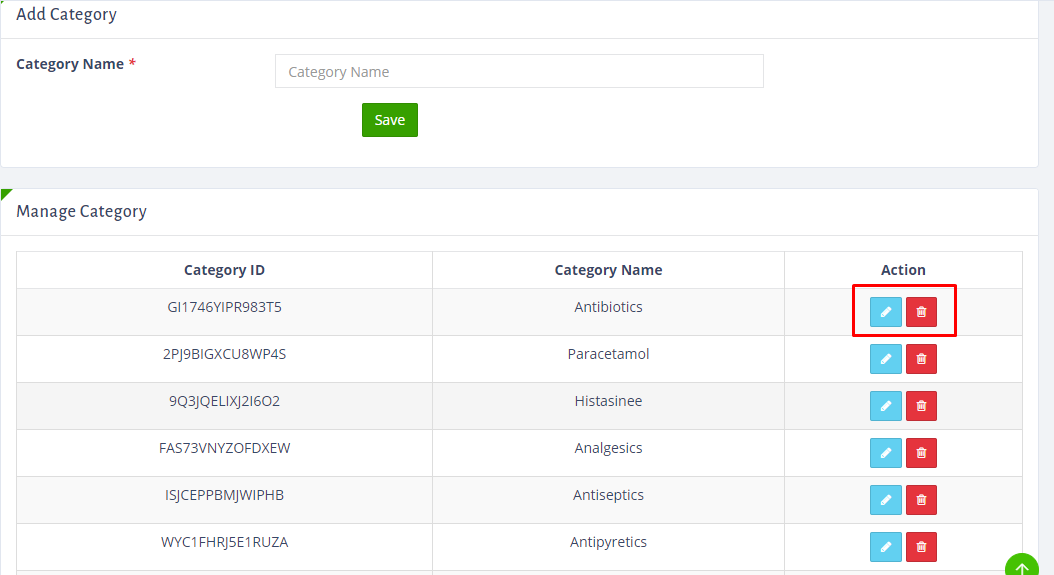Edit the Antipyretics category
The image size is (1054, 575).
[x=885, y=547]
